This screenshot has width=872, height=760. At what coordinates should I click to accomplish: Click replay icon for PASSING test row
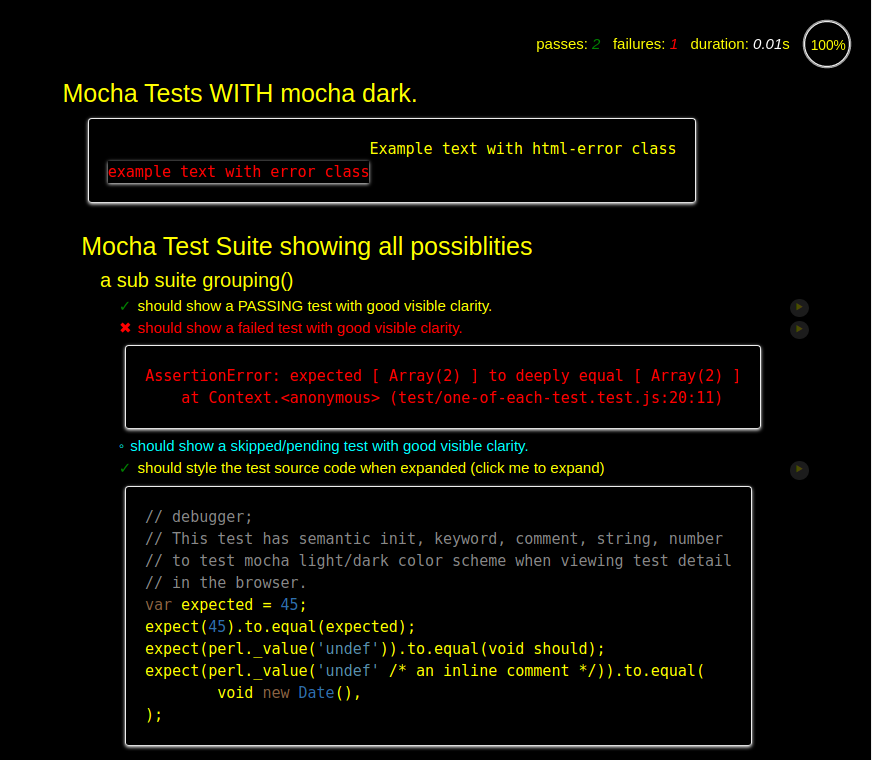point(799,307)
